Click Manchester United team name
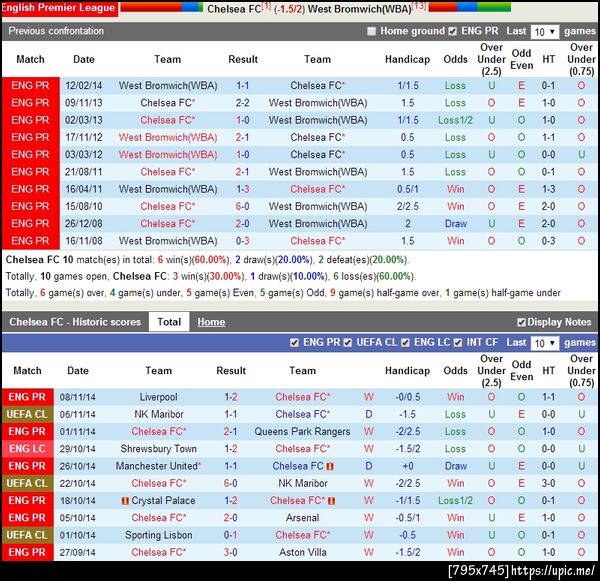The image size is (600, 581). pos(158,466)
